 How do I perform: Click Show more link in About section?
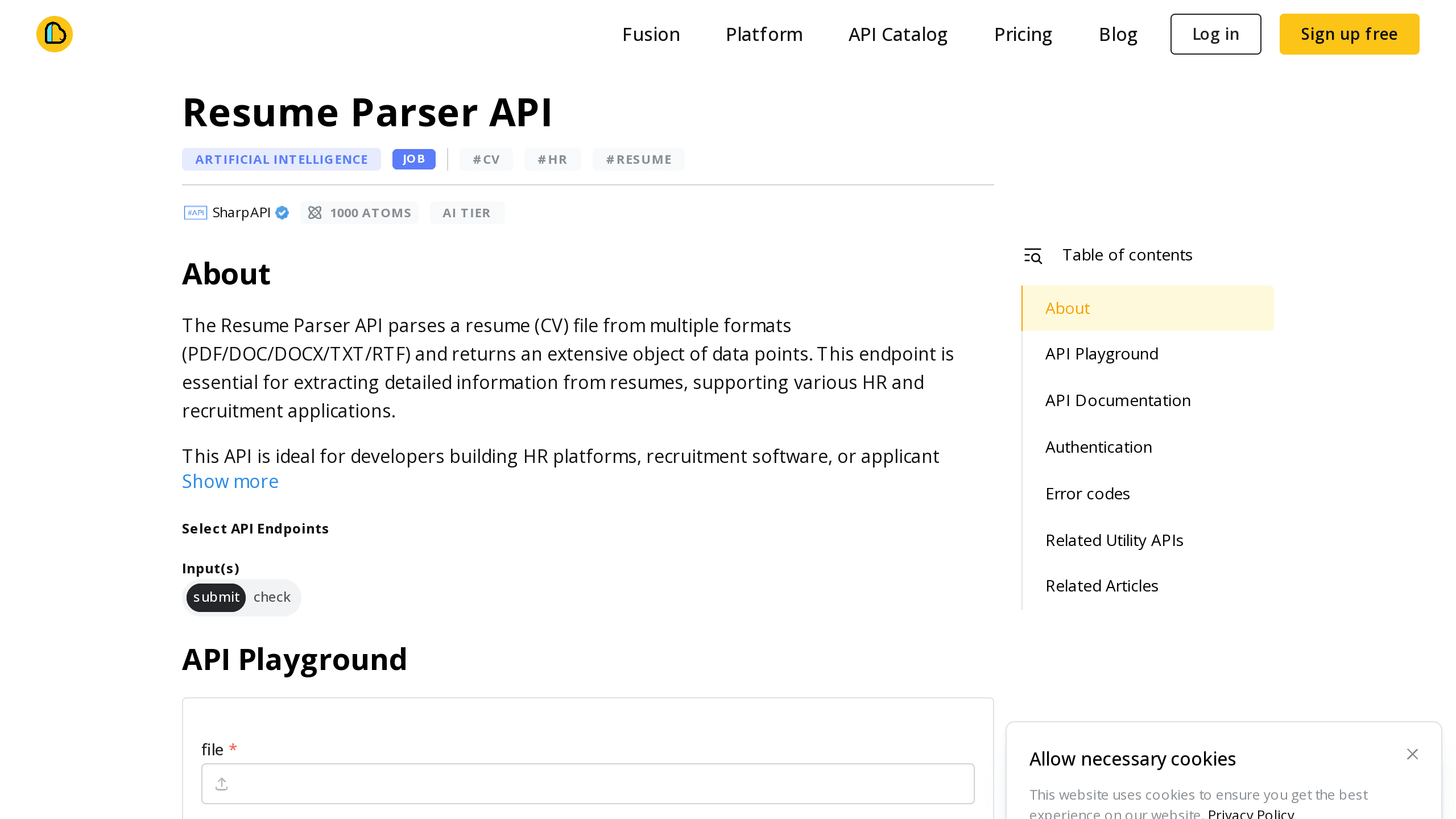click(230, 481)
